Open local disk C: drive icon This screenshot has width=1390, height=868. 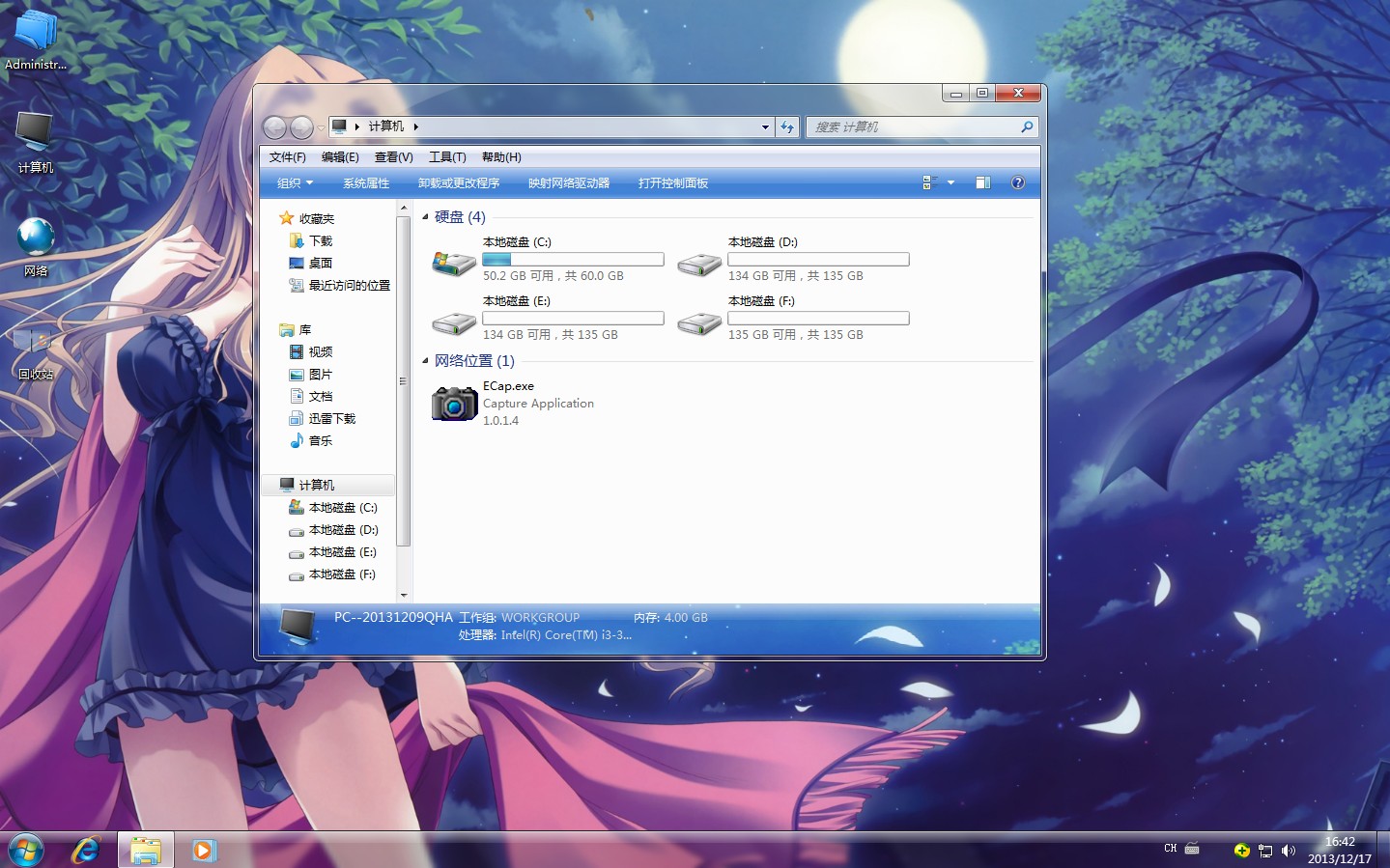coord(453,262)
